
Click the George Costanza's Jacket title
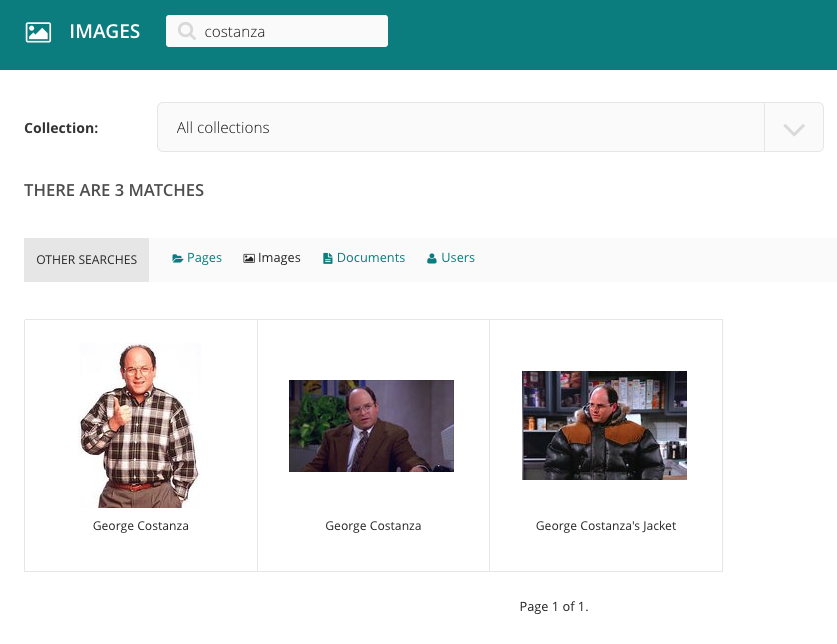pyautogui.click(x=606, y=526)
